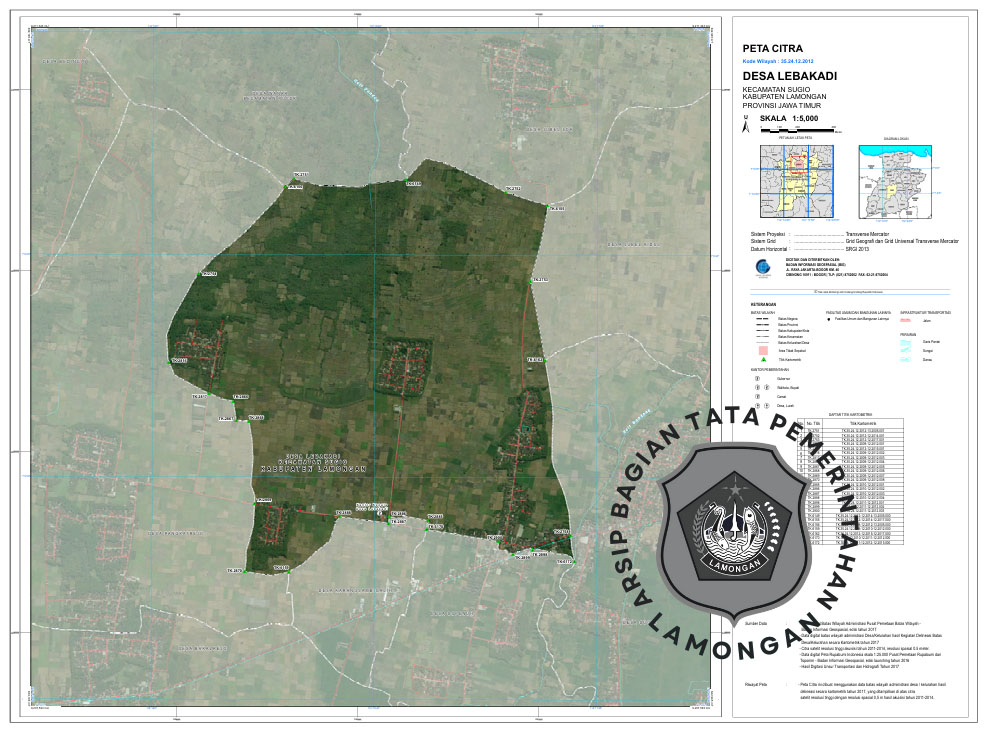Click the light blue Danau legend swatch
This screenshot has width=1000, height=734.
(907, 360)
